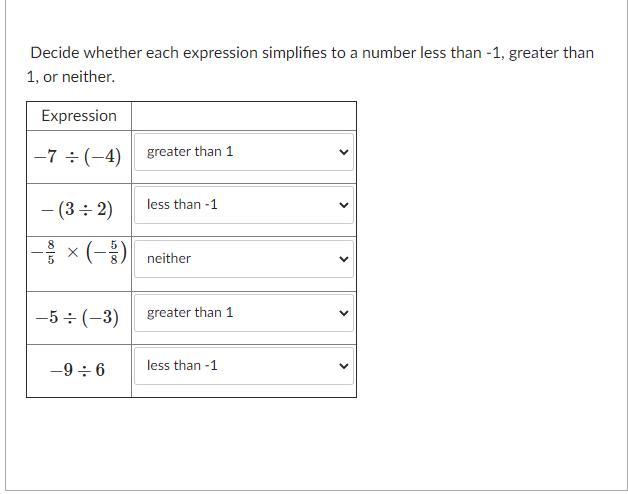Screen dimensions: 628x494
Task: Click the chevron arrow on the 'neither' dropdown
Action: pos(343,259)
